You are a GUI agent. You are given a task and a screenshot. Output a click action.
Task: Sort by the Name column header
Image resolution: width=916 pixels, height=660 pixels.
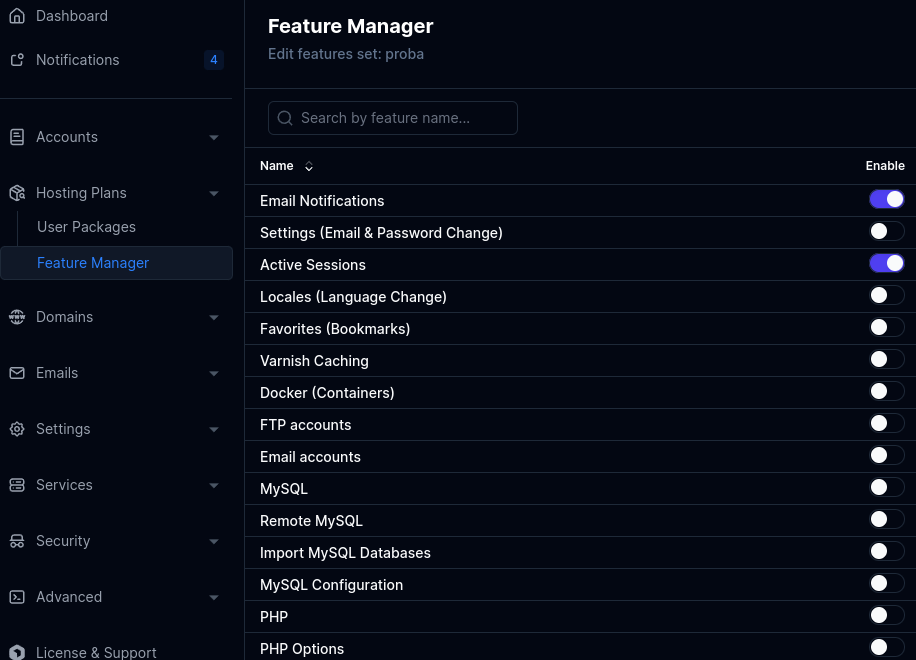click(x=276, y=166)
